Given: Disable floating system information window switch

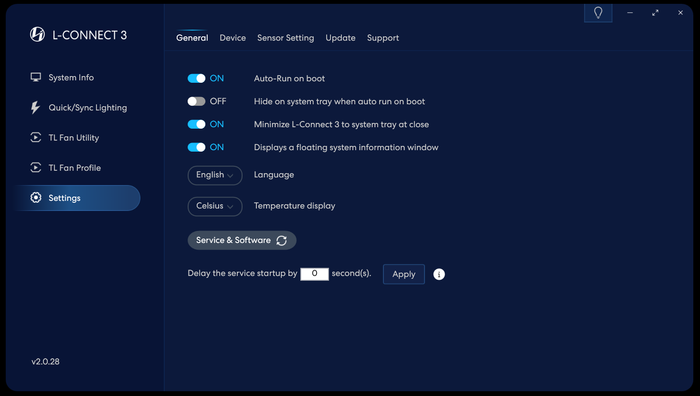Looking at the screenshot, I should pos(196,147).
